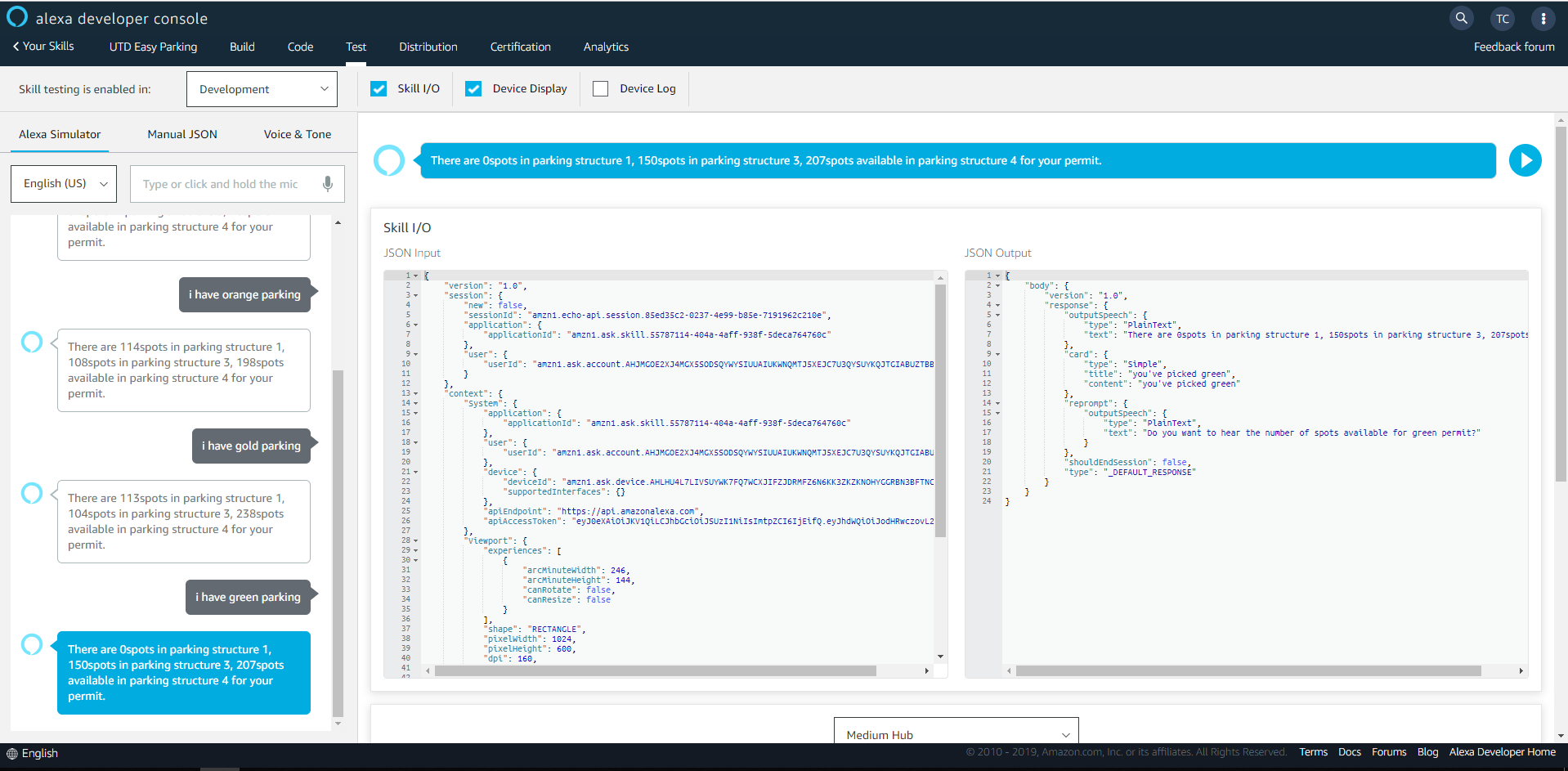Collapse the "session" block in JSON Input
The height and width of the screenshot is (771, 1568).
[416, 295]
